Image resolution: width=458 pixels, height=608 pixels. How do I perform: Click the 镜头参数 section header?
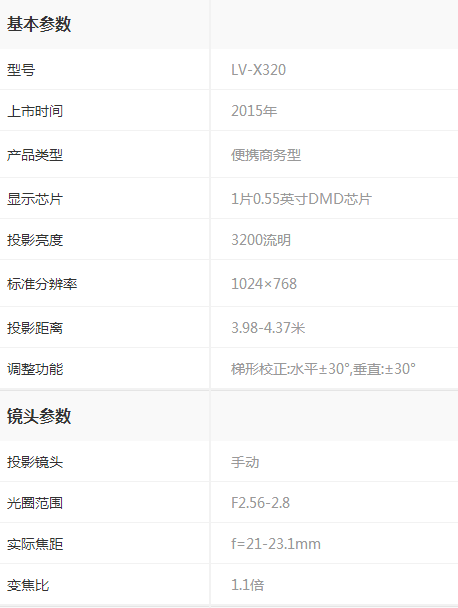pyautogui.click(x=39, y=416)
